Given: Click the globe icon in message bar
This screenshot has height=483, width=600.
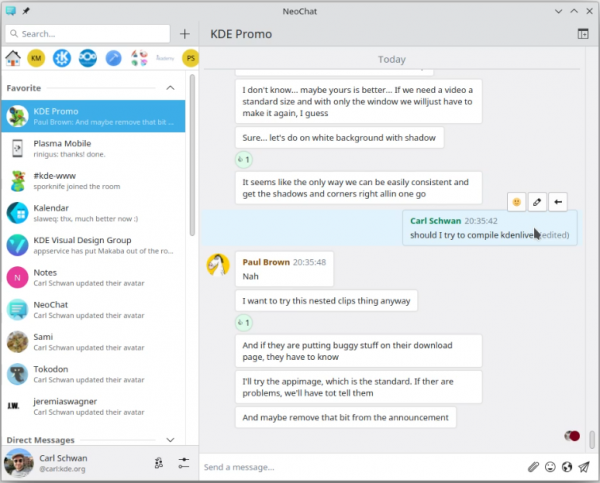Looking at the screenshot, I should [567, 466].
